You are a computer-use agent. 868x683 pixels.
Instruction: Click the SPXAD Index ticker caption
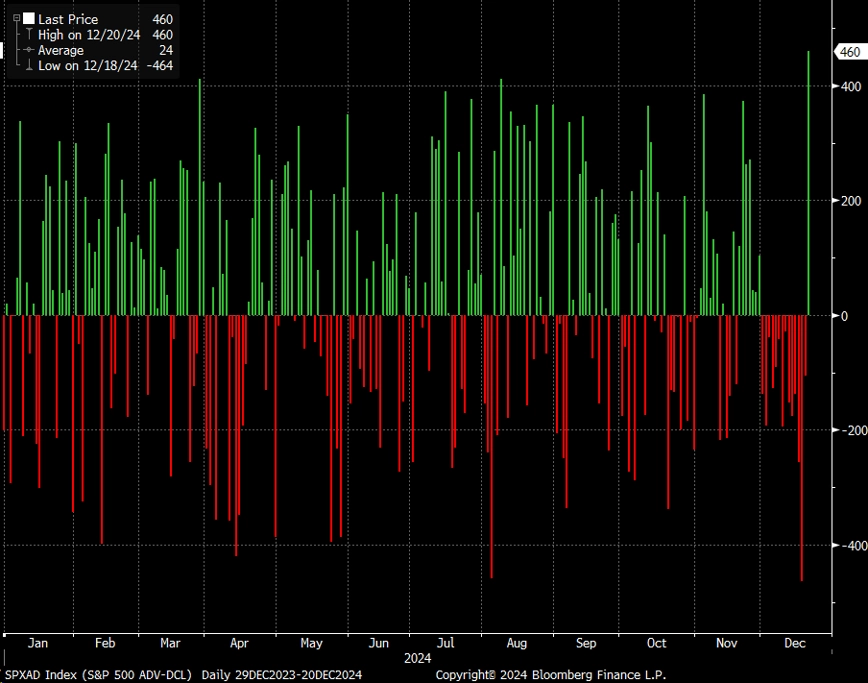coord(99,675)
